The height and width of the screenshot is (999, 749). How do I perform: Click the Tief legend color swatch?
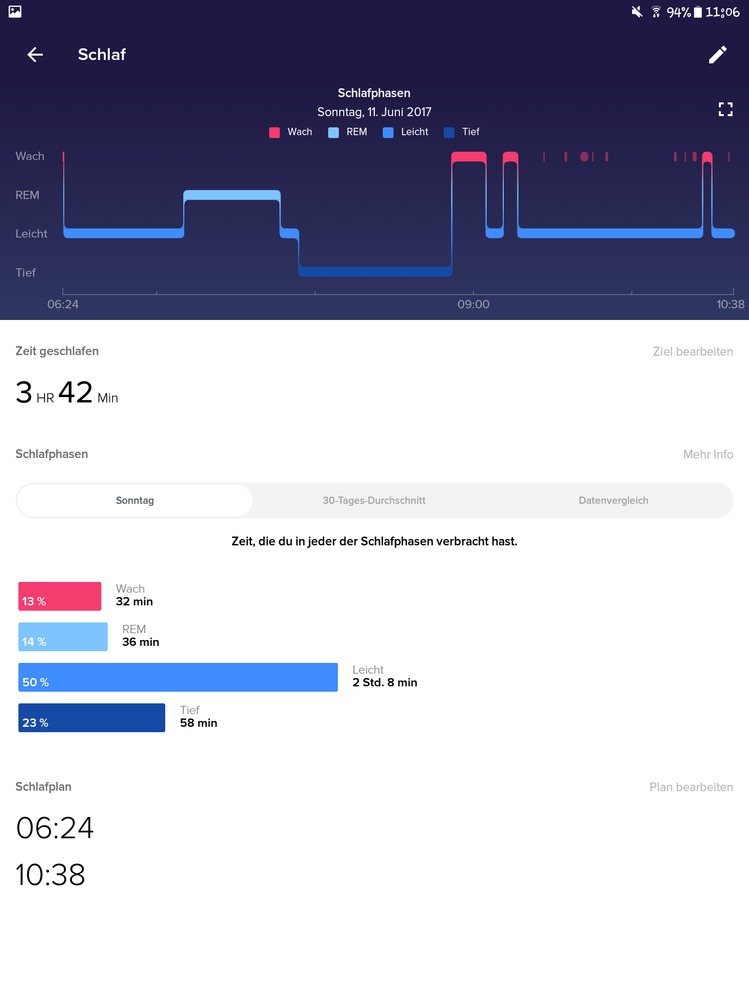point(448,132)
